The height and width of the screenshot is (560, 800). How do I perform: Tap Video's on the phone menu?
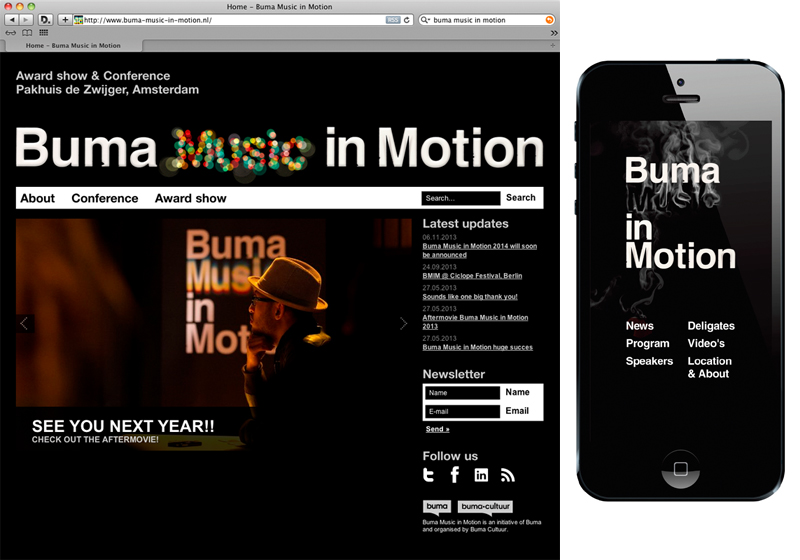pyautogui.click(x=706, y=343)
